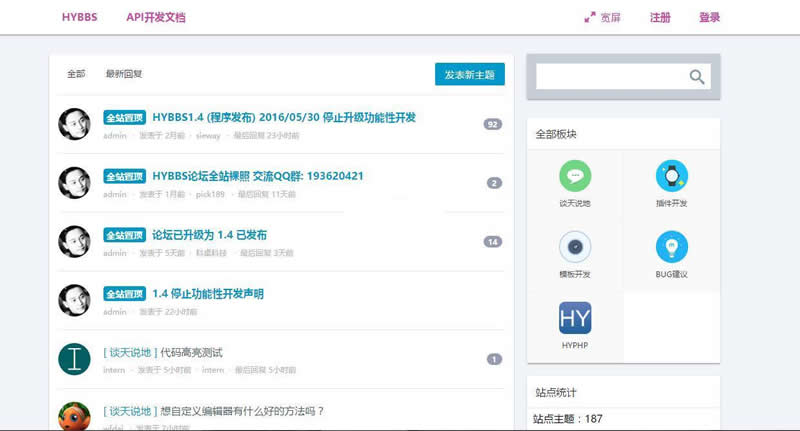
Task: Open post HYBBS1.4 (程序发布) 2016/05/30
Action: [x=284, y=117]
